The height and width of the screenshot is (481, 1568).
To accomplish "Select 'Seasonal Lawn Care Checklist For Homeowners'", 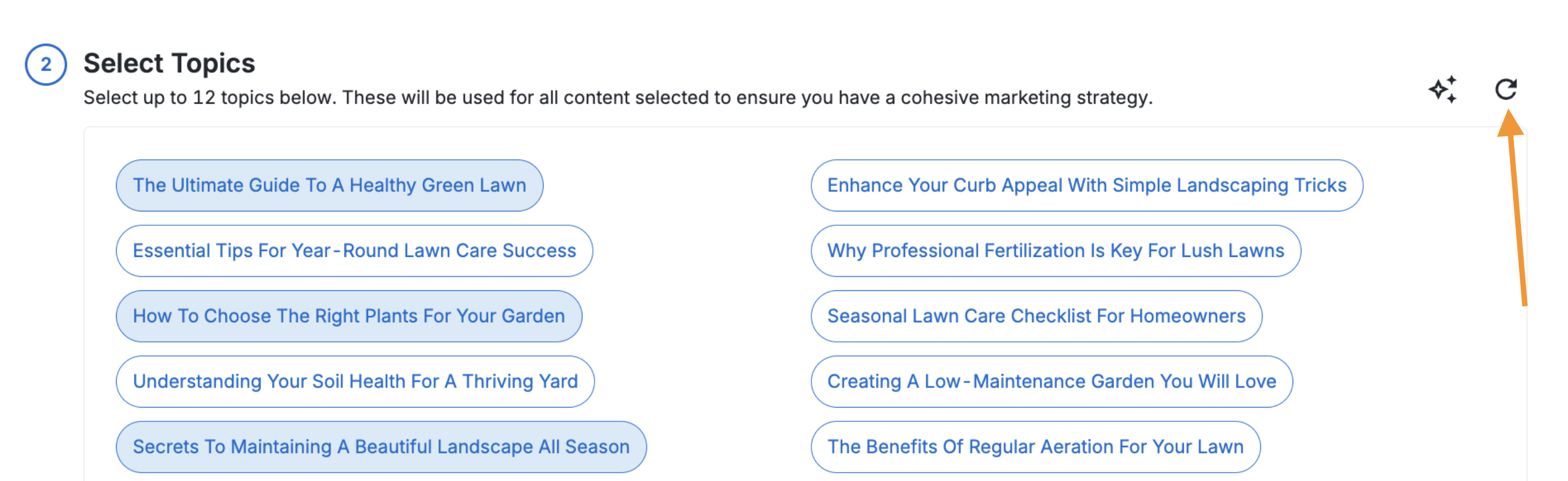I will [1036, 316].
